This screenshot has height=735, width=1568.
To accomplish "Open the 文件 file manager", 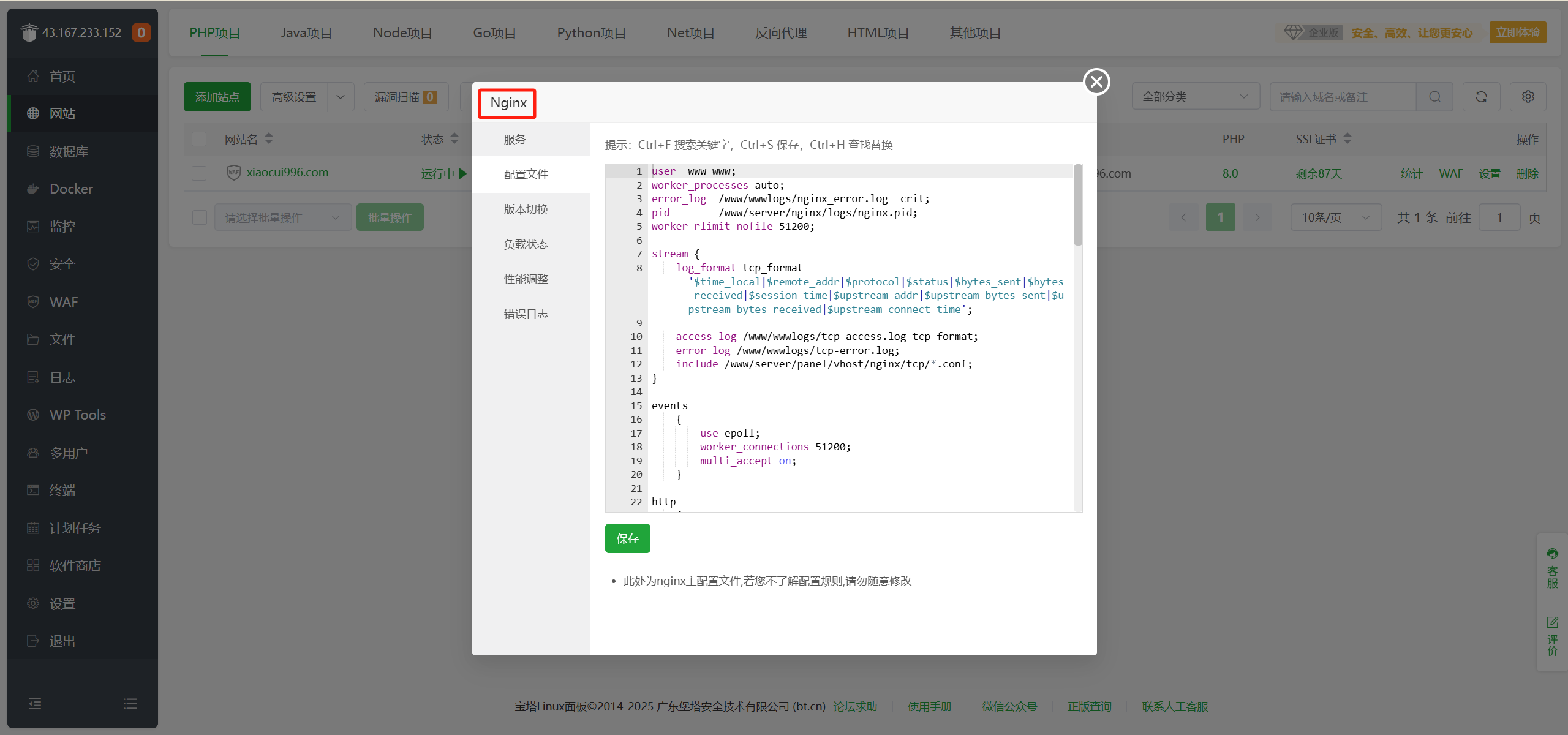I will click(x=62, y=339).
